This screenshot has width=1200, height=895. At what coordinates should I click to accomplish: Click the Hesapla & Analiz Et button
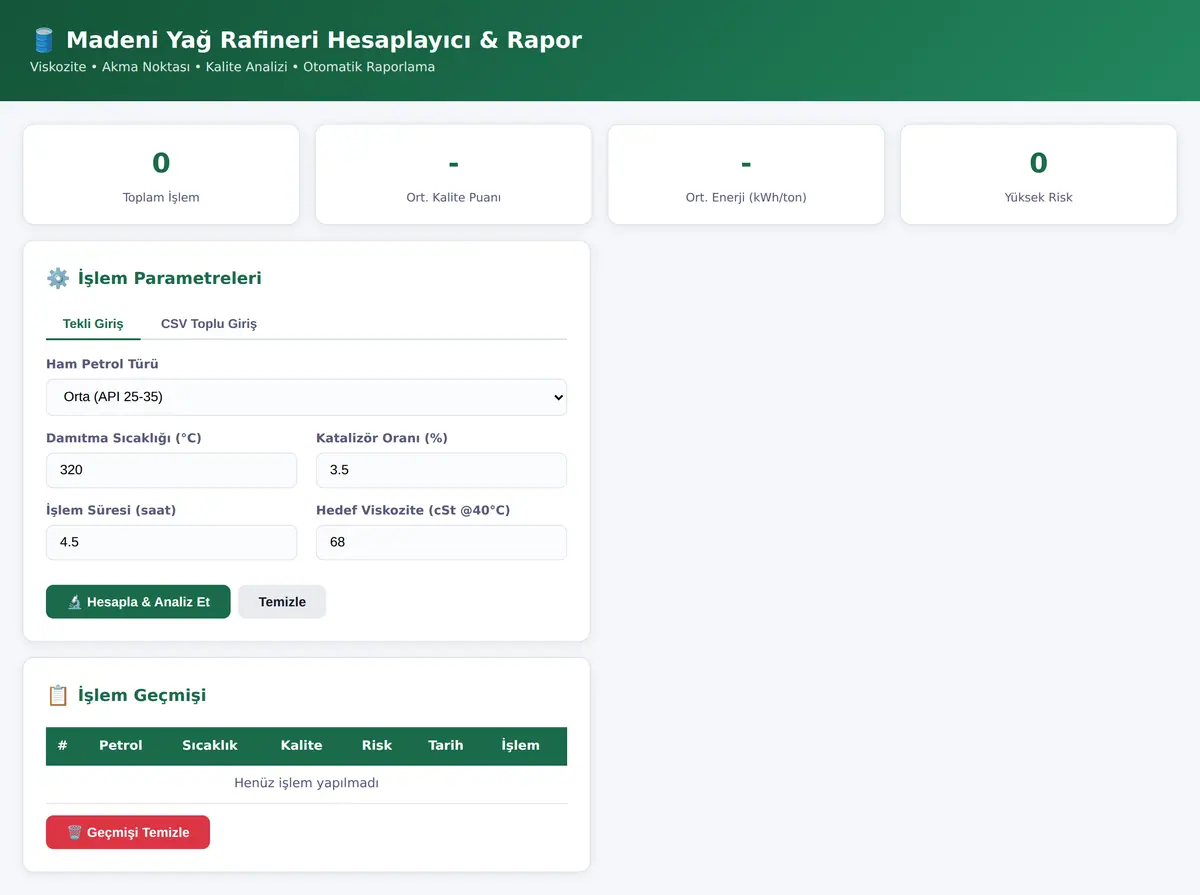click(x=138, y=602)
